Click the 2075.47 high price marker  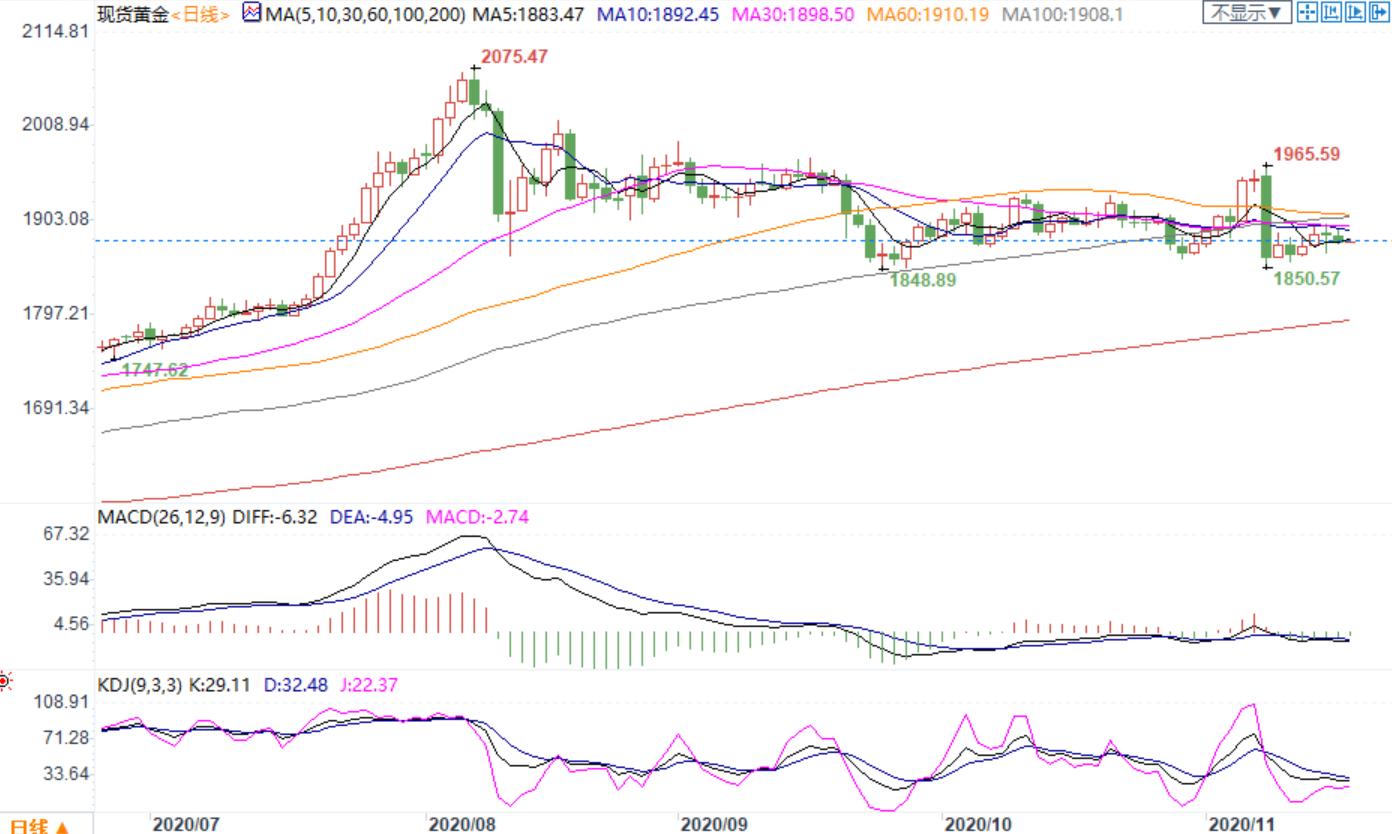(514, 57)
